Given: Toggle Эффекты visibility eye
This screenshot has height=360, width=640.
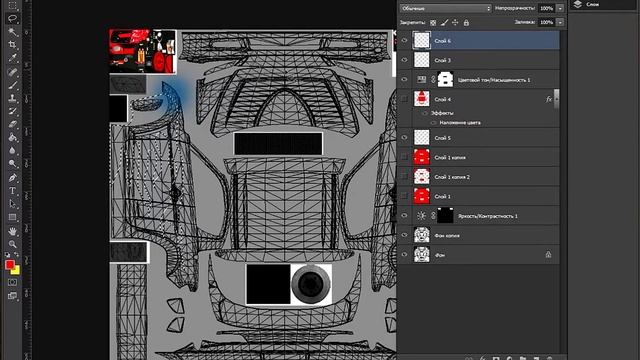Looking at the screenshot, I should (425, 113).
